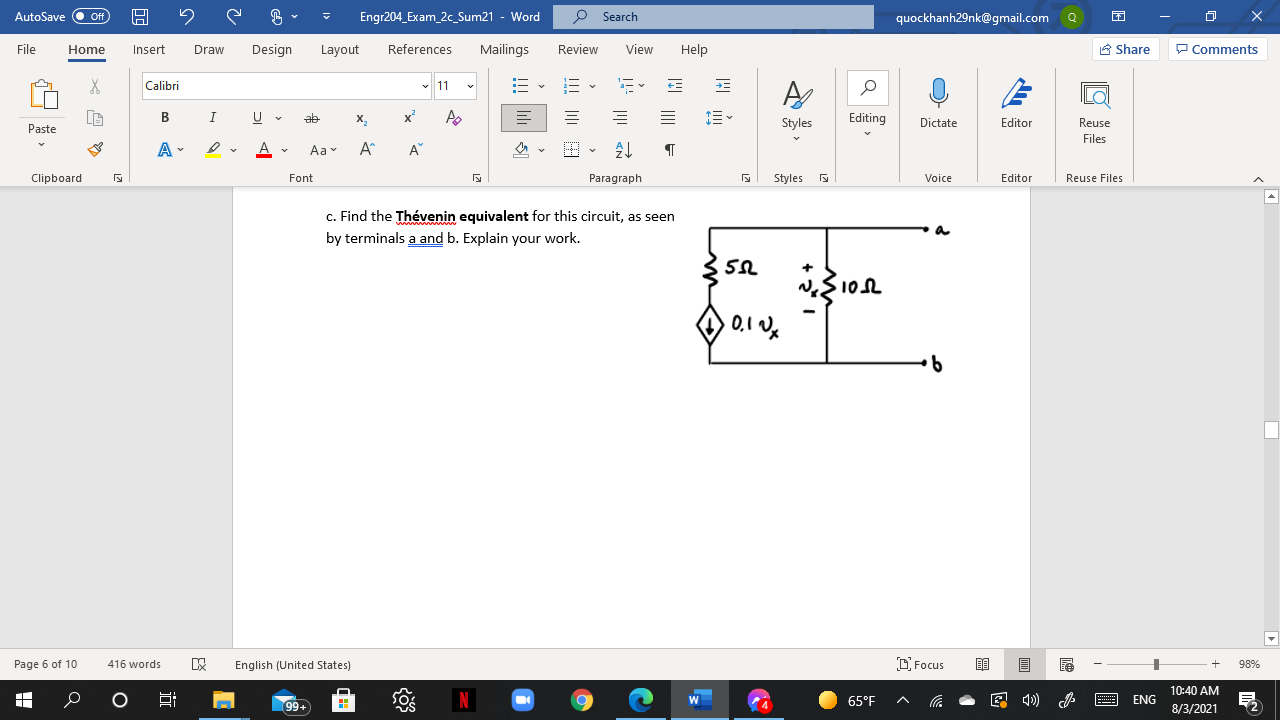Screen dimensions: 1280x720
Task: Open the font size dropdown
Action: pos(470,86)
